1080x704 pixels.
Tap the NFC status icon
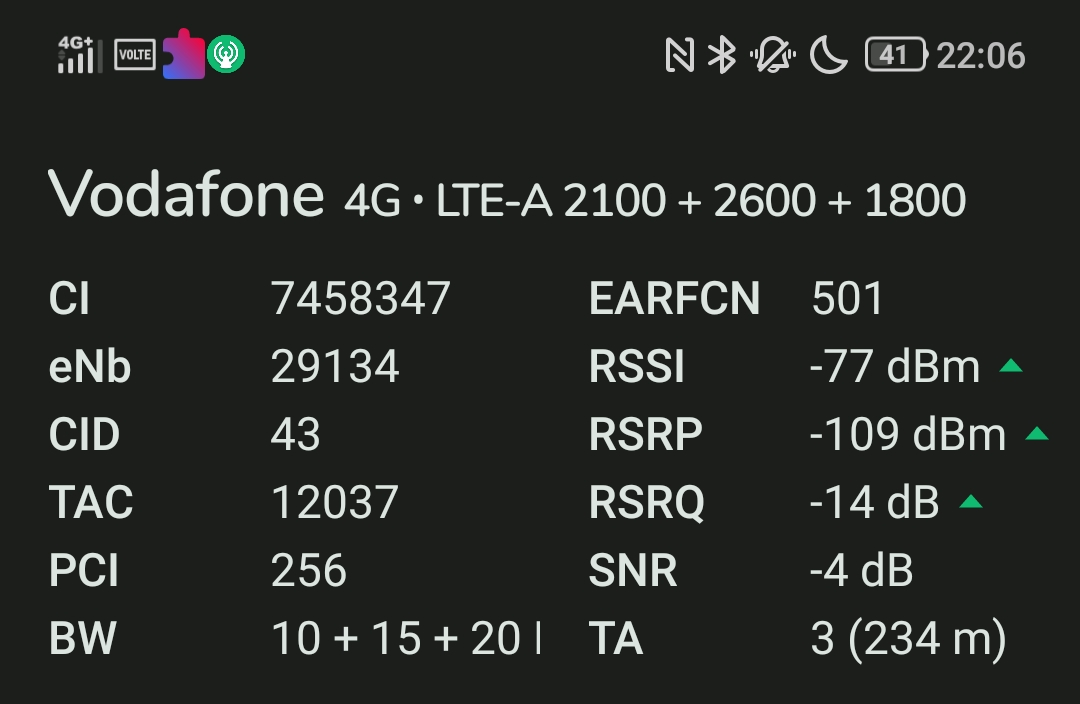click(x=679, y=55)
